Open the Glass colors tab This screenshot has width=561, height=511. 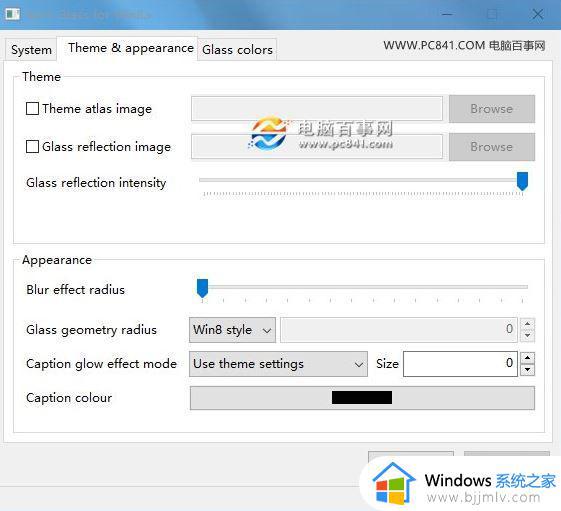pos(237,49)
